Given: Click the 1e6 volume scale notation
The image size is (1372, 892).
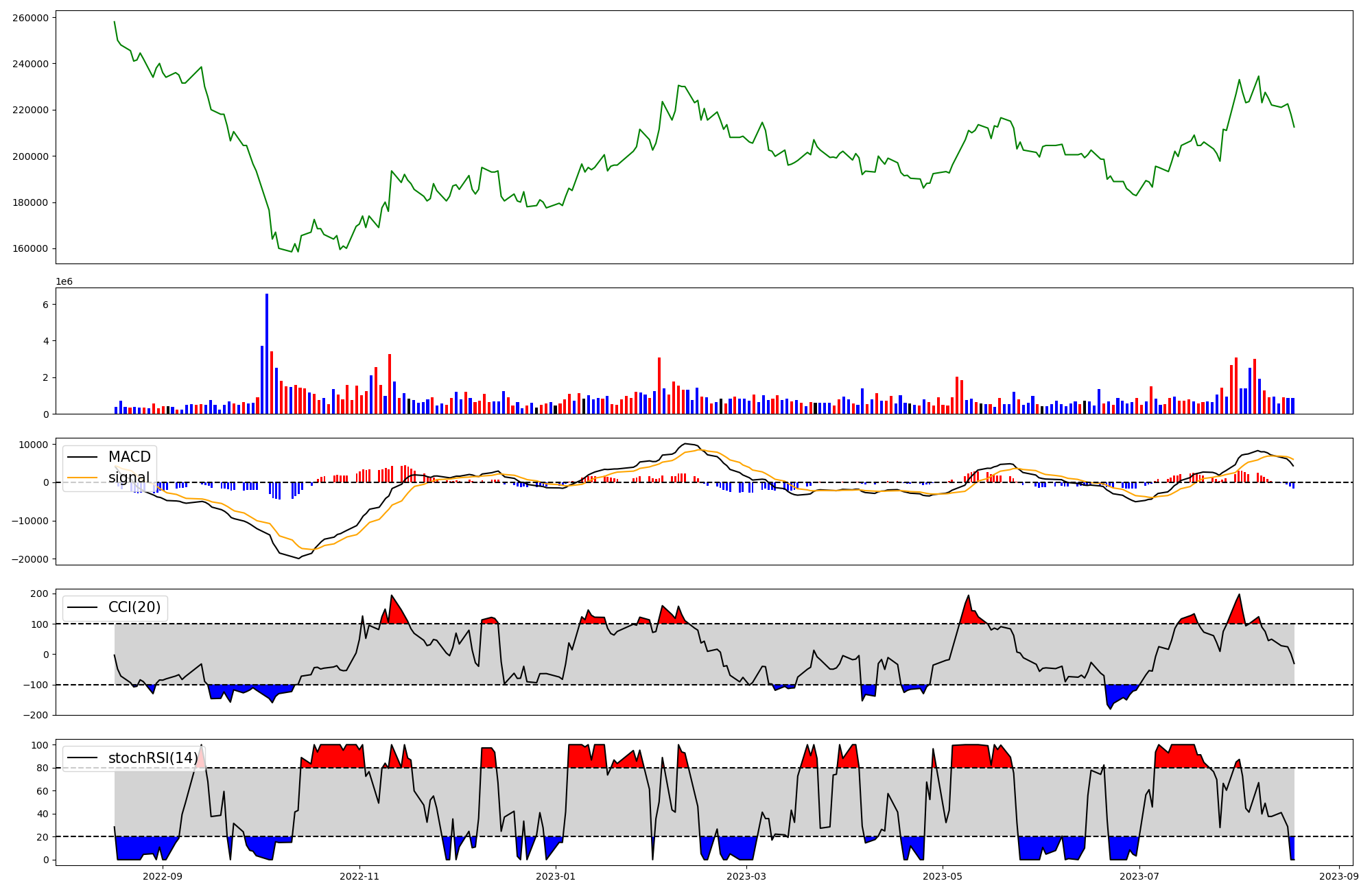Looking at the screenshot, I should tap(64, 282).
